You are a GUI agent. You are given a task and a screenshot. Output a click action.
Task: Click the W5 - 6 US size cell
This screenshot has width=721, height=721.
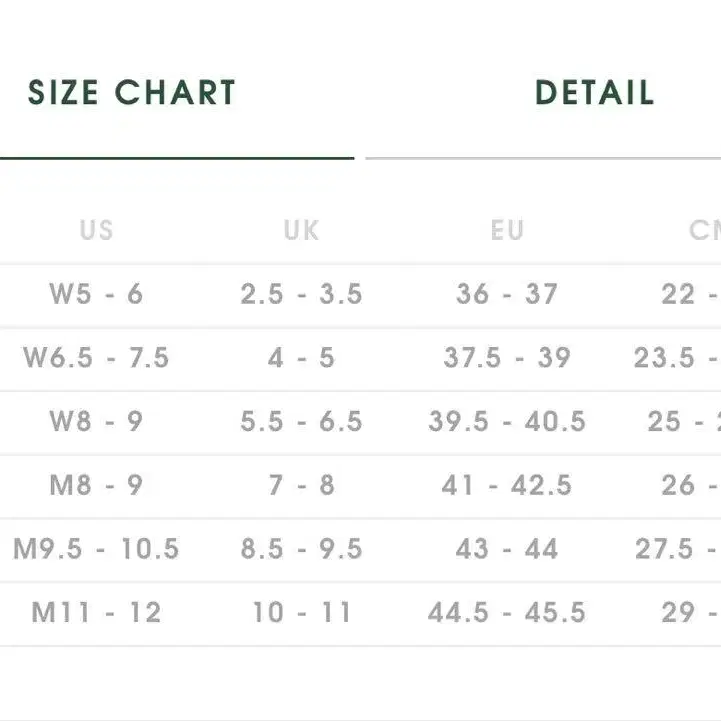[x=96, y=293]
